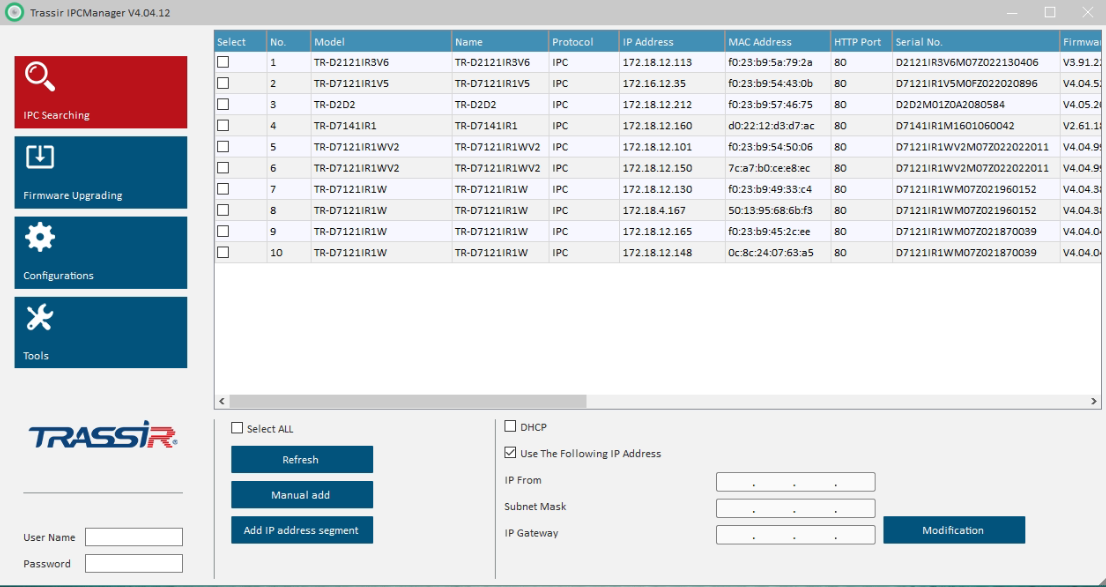
Task: Select the checkbox for device No. 1
Action: (223, 62)
